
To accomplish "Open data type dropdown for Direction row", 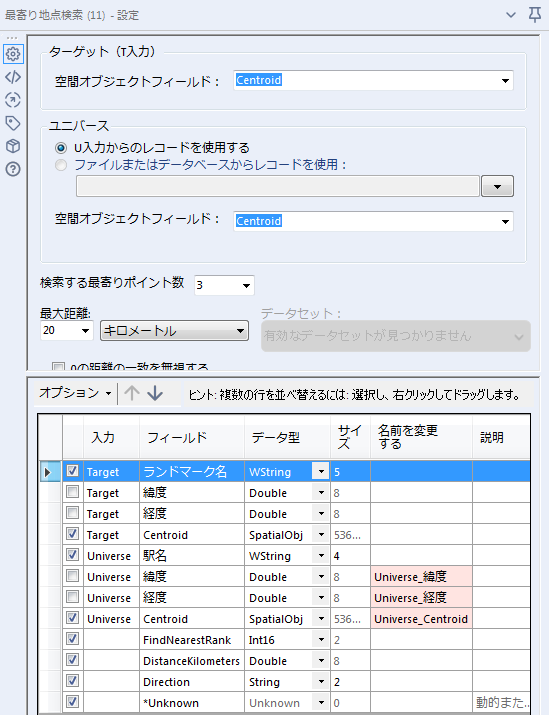I will click(321, 682).
